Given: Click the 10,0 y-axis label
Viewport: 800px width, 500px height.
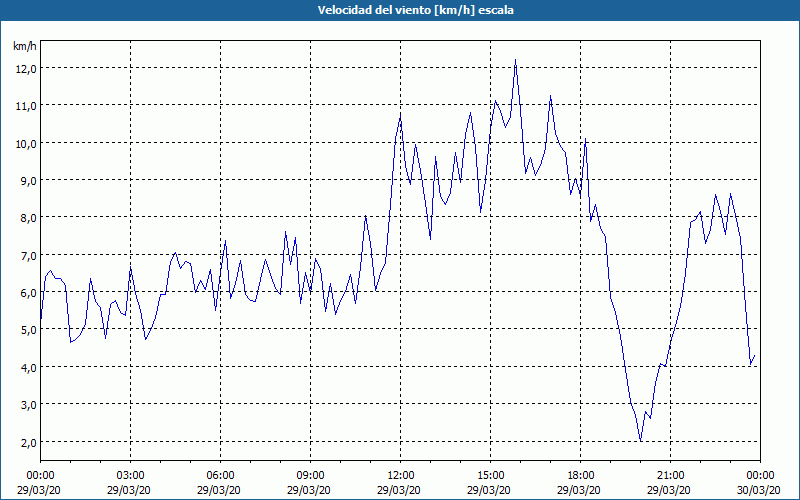Looking at the screenshot, I should tap(26, 143).
